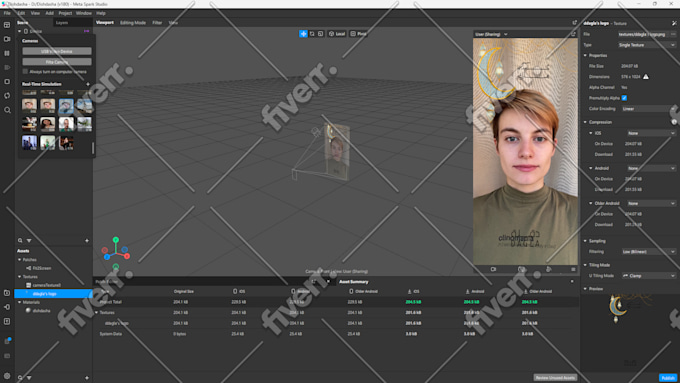Screen dimensions: 680x383
Task: Collapse the Patches folder in Assets
Action: [x=20, y=260]
